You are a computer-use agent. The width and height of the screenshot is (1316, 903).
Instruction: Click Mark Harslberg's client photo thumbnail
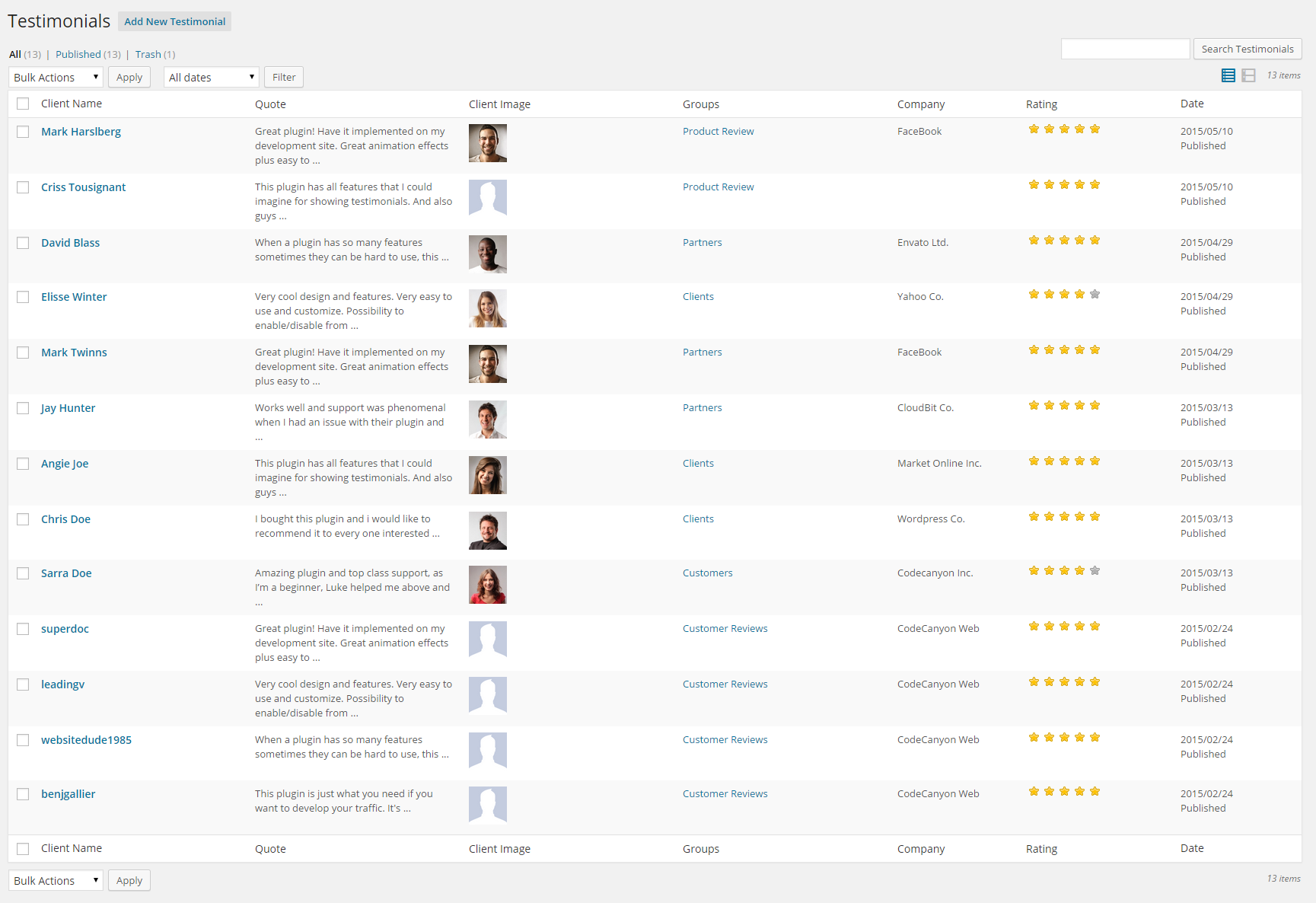(488, 143)
